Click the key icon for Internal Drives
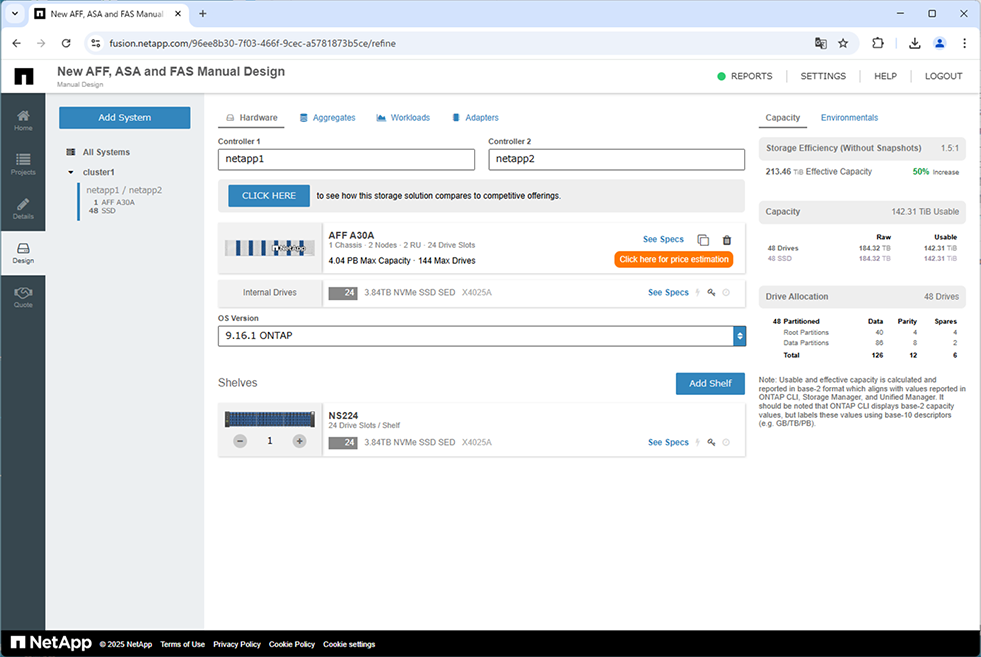This screenshot has height=657, width=981. pos(711,292)
